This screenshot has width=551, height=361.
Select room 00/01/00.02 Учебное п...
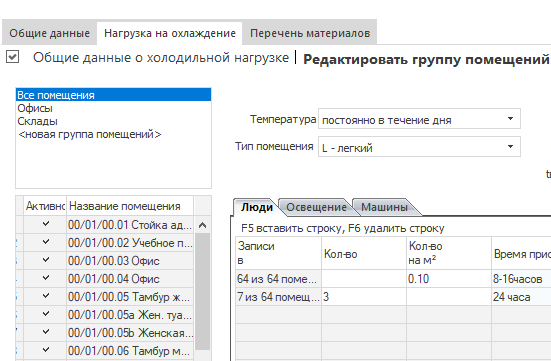pos(130,243)
